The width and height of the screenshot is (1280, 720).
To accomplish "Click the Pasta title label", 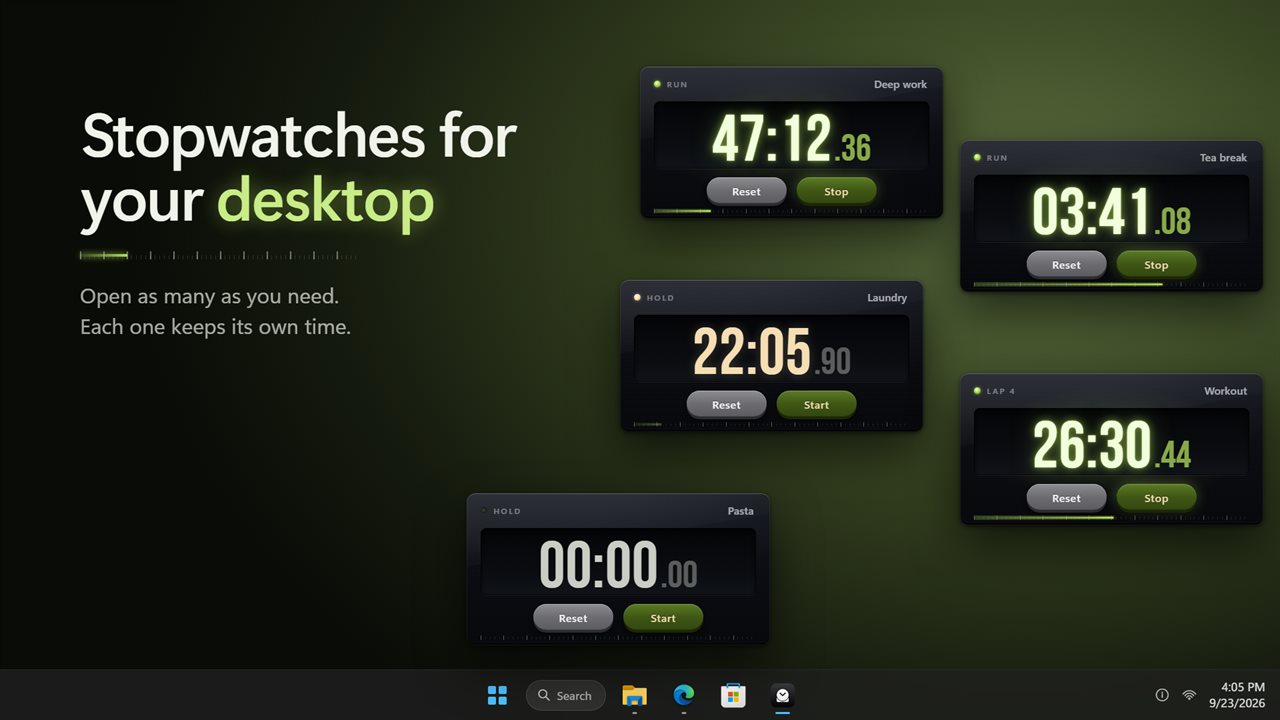I will pos(740,511).
